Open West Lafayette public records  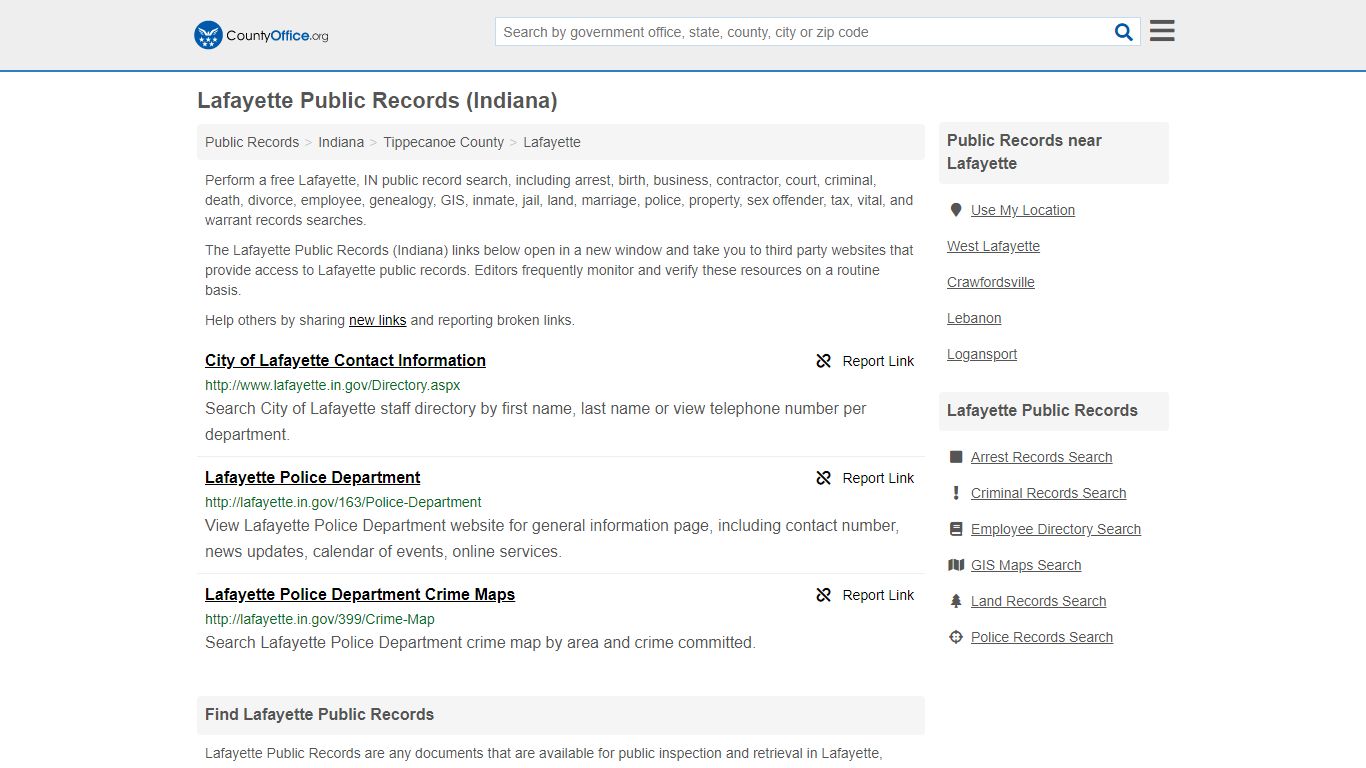[x=993, y=246]
